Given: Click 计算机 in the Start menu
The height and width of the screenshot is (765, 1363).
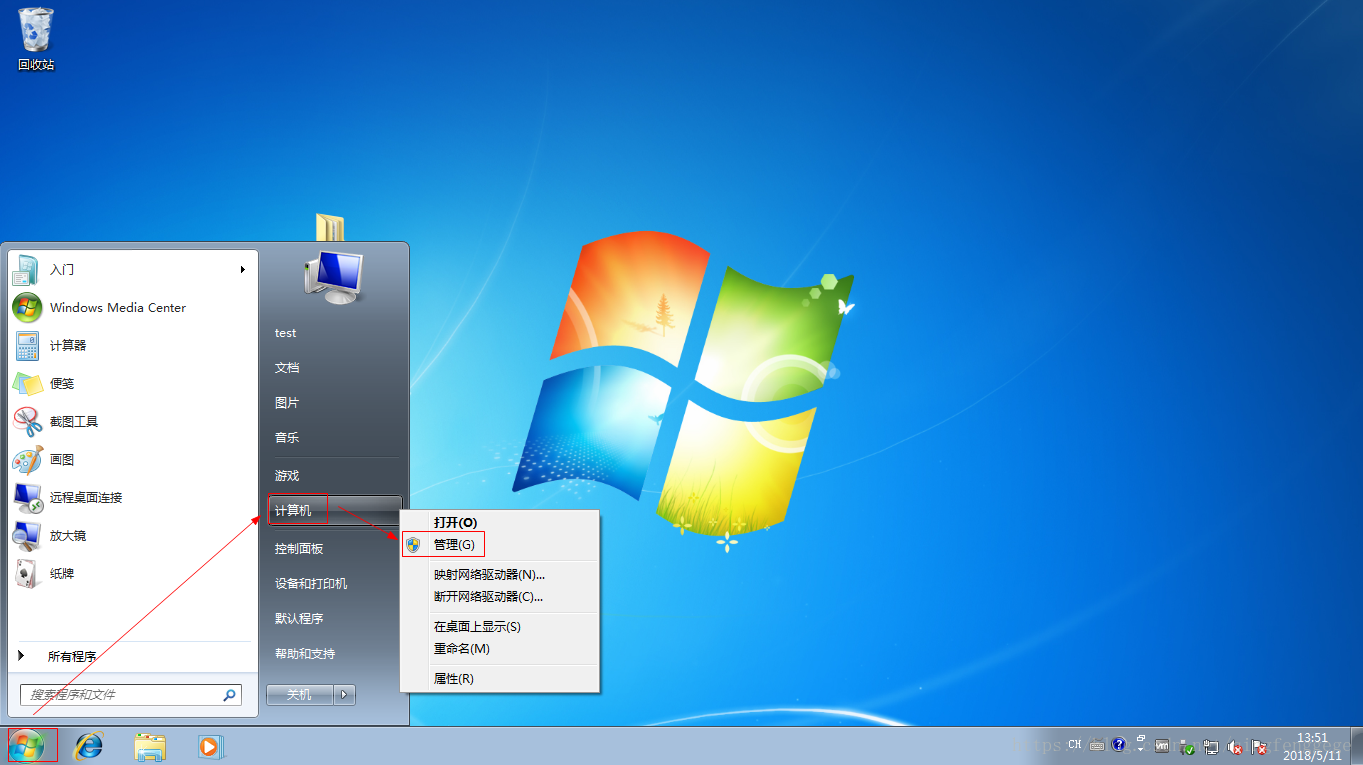Looking at the screenshot, I should pos(334,511).
